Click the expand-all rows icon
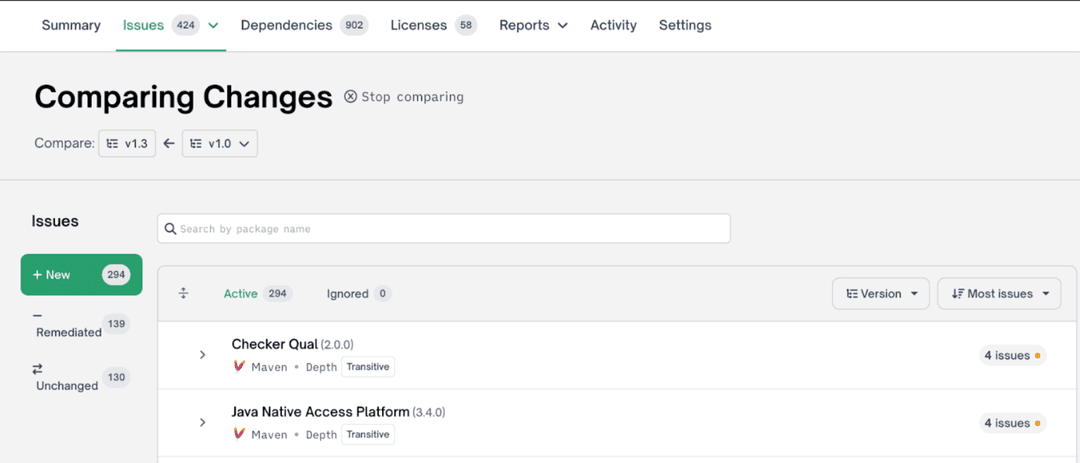Image resolution: width=1080 pixels, height=463 pixels. [x=183, y=293]
